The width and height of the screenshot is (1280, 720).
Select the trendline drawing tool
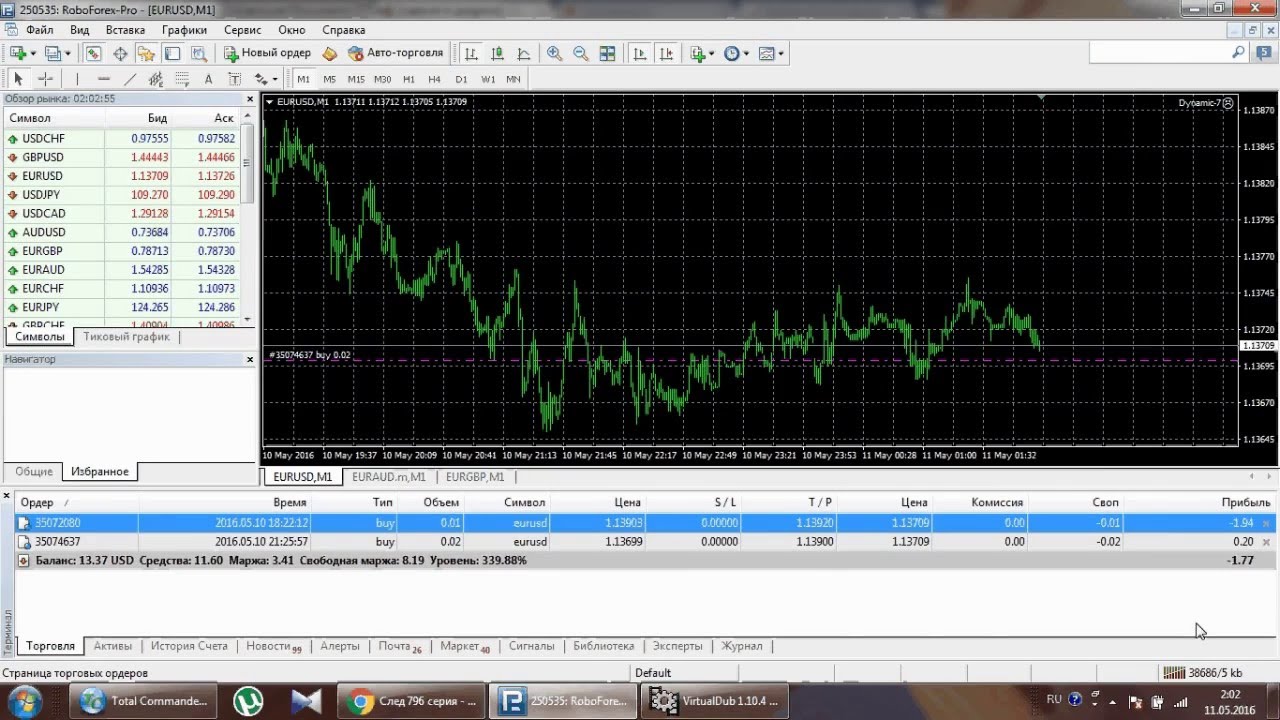[130, 79]
